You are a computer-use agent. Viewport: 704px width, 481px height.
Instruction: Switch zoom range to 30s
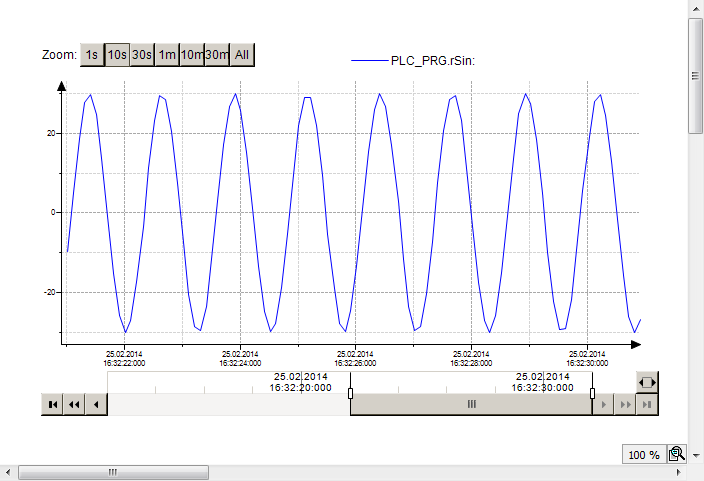click(x=142, y=55)
